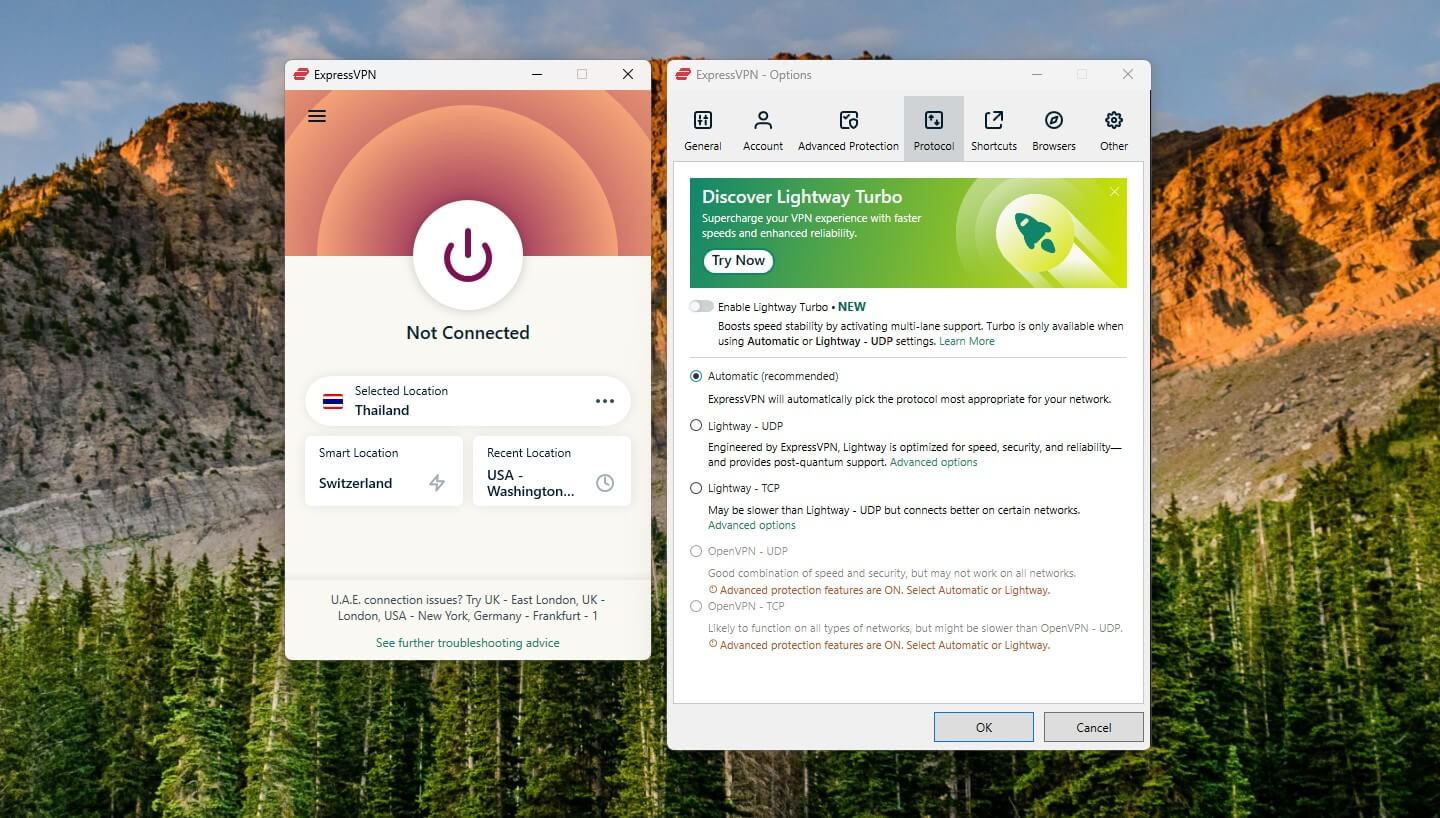1440x818 pixels.
Task: Select the Protocol tab
Action: pos(934,130)
